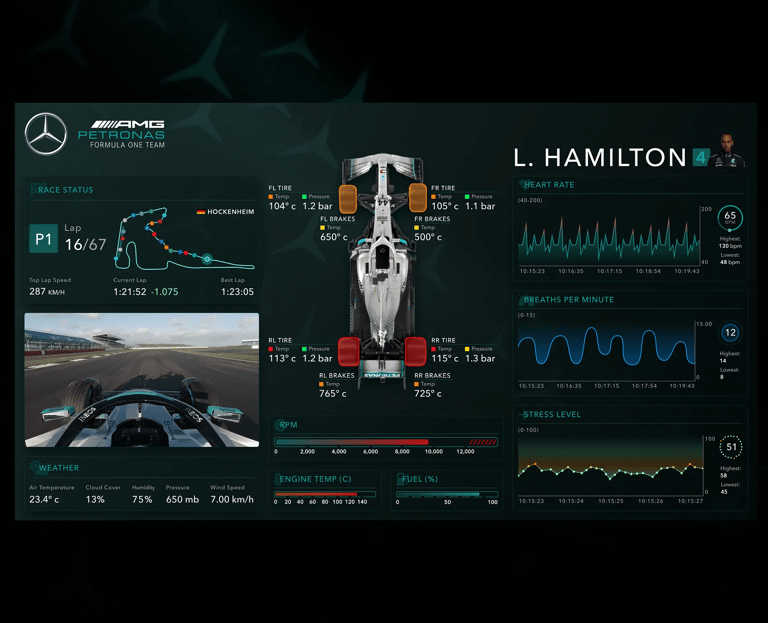
Task: Click the L. HAMILTON driver name
Action: click(x=600, y=158)
